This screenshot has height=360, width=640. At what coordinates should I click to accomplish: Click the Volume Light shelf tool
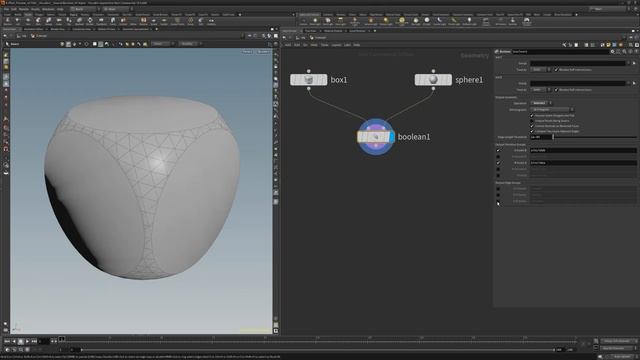coord(371,21)
